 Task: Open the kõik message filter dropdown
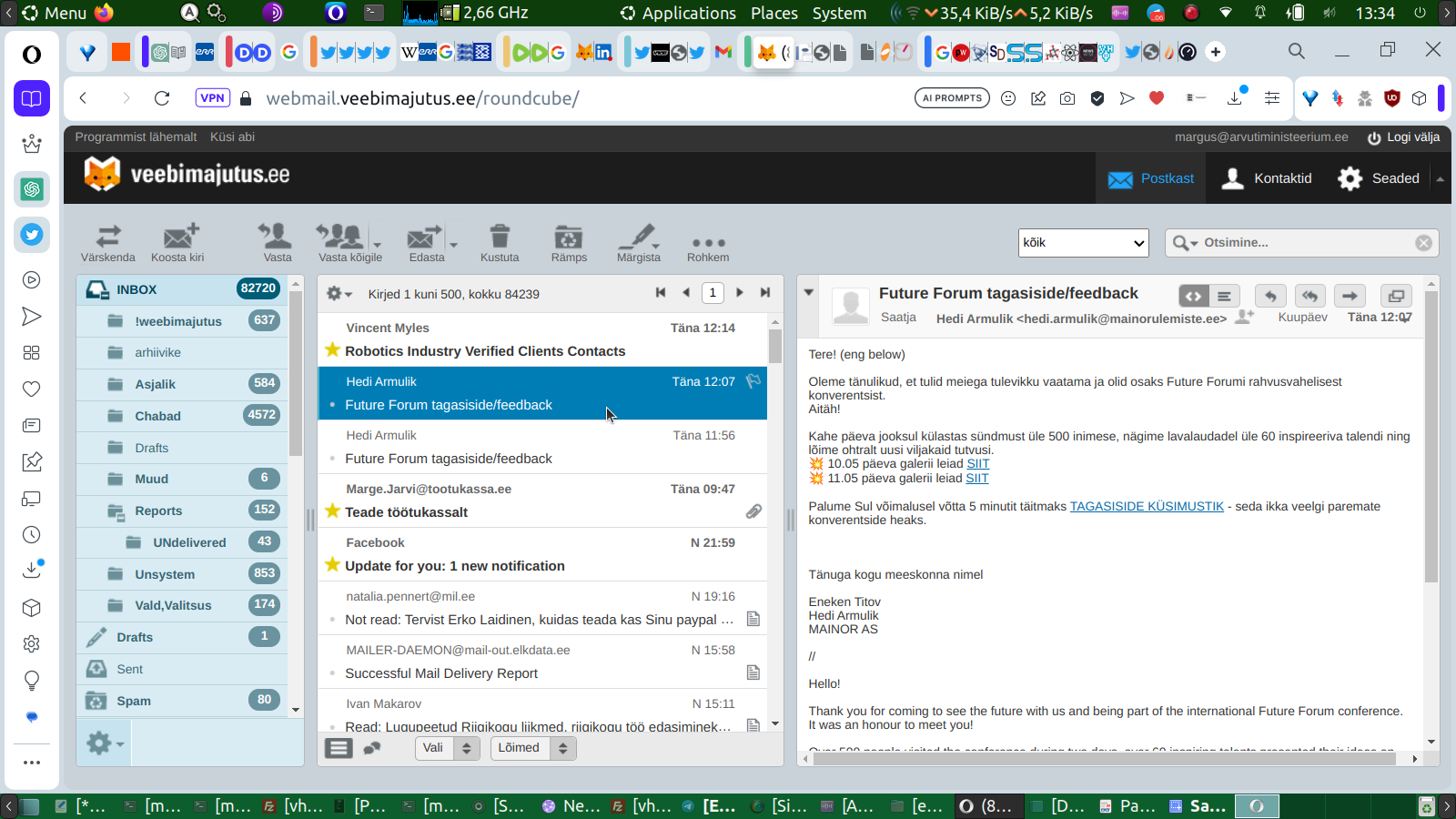pyautogui.click(x=1084, y=243)
